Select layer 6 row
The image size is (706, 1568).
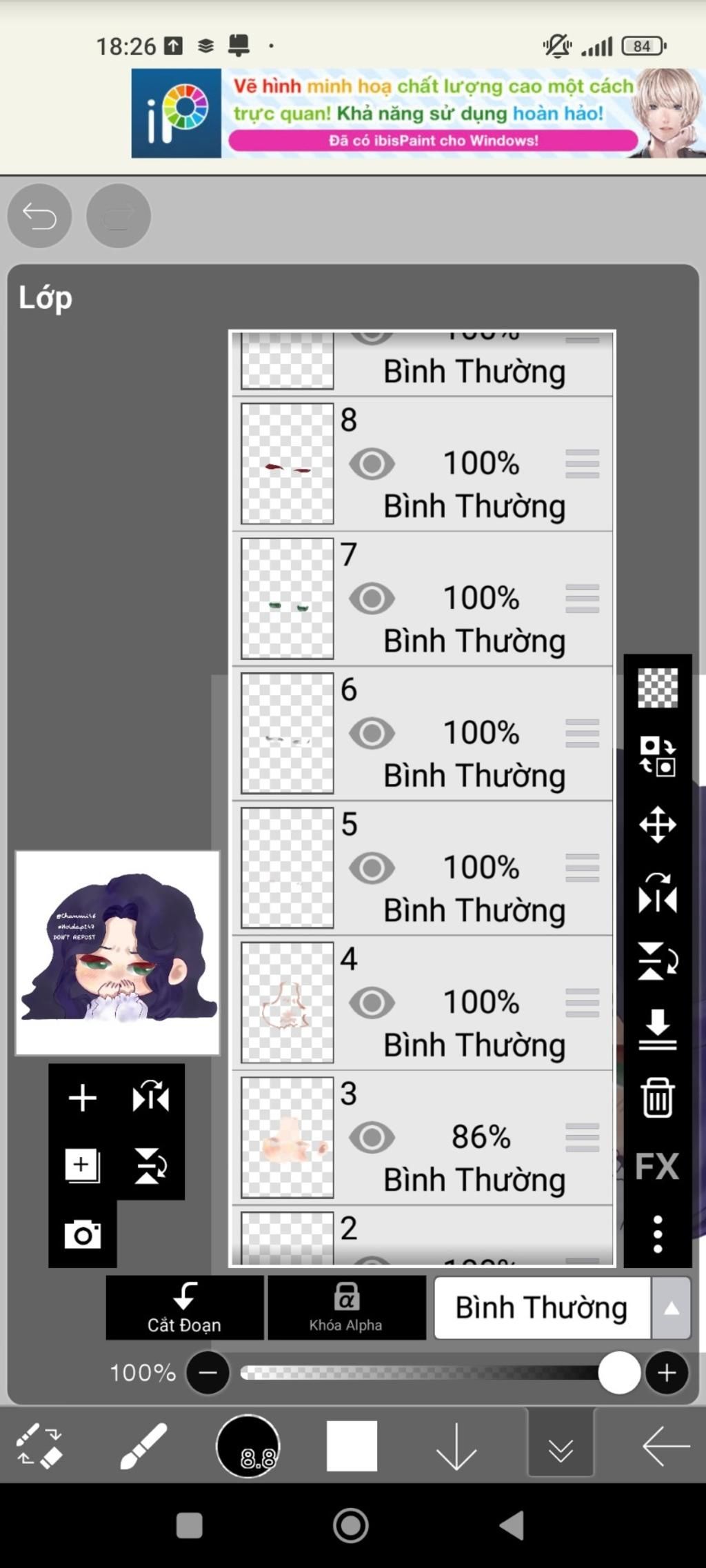(422, 734)
